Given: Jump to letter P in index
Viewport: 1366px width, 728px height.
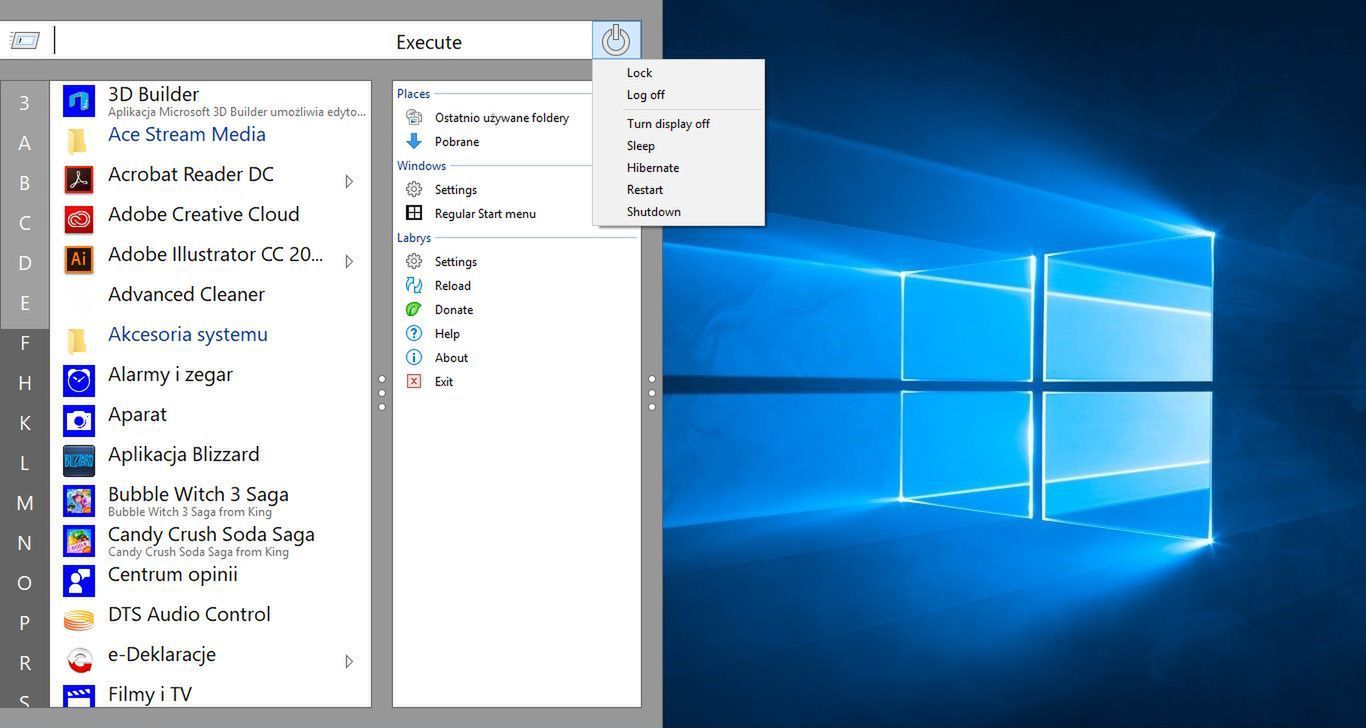Looking at the screenshot, I should [25, 623].
